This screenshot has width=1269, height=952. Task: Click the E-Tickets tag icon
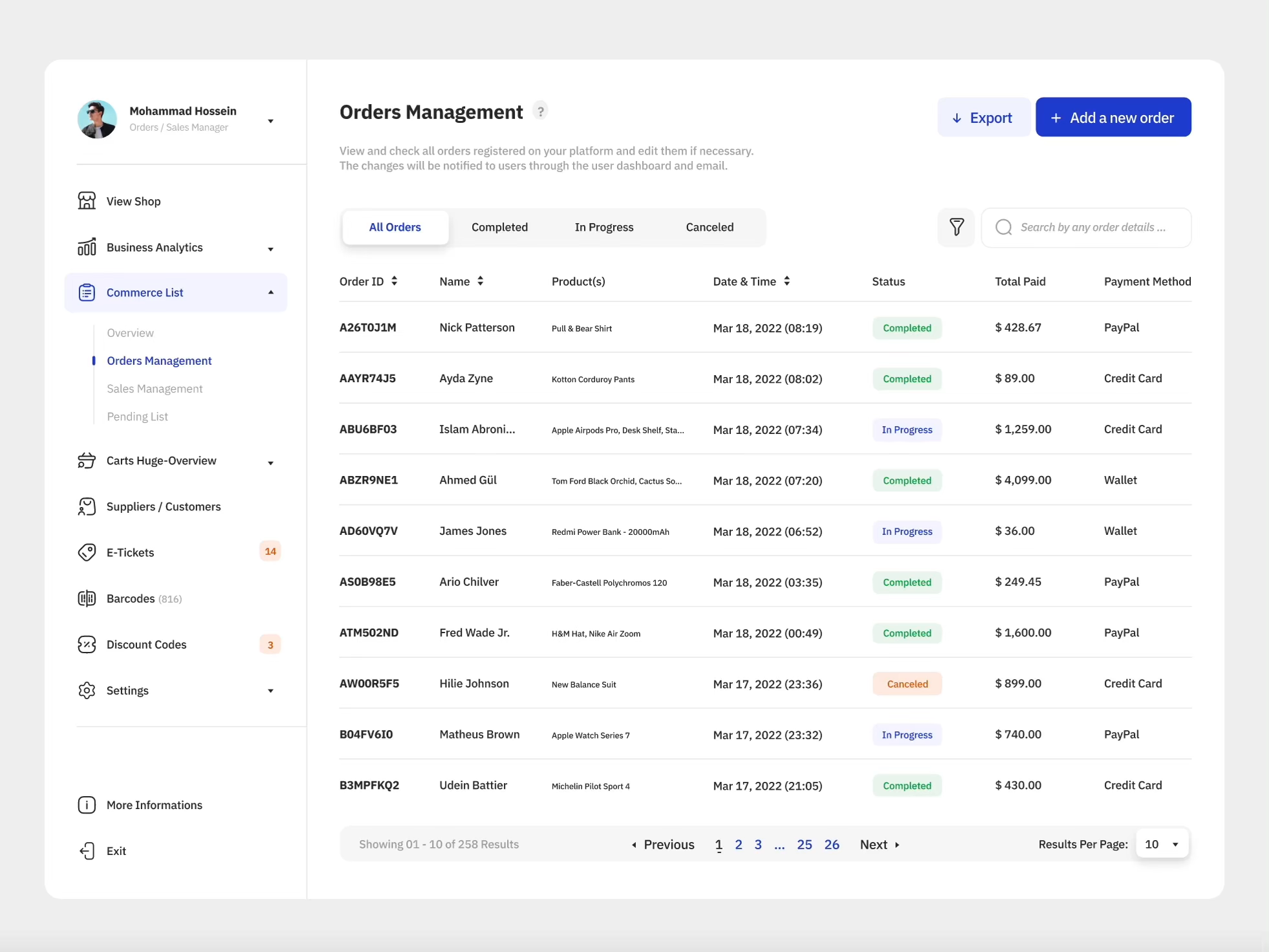[x=87, y=552]
